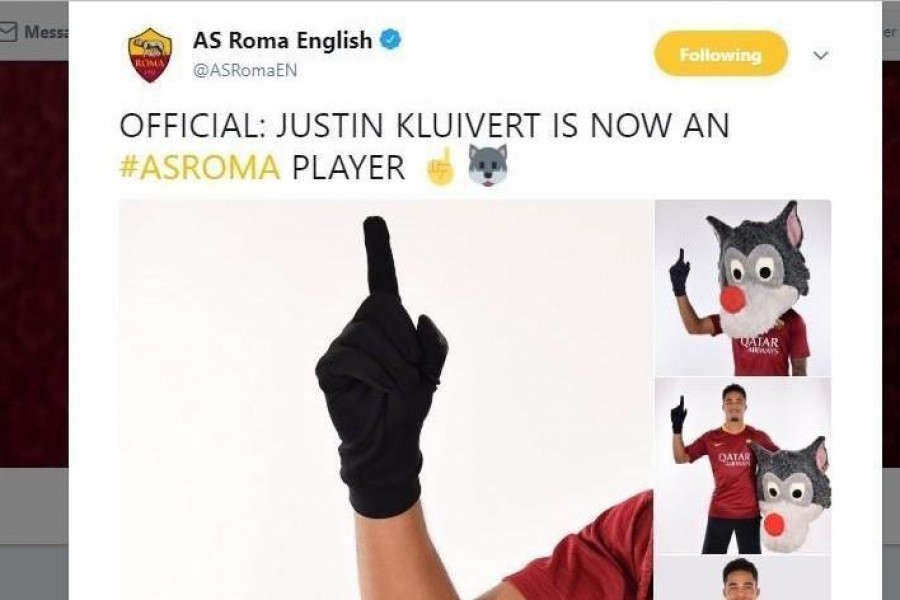The height and width of the screenshot is (600, 900).
Task: Open the large gloved hand photo
Action: [386, 400]
